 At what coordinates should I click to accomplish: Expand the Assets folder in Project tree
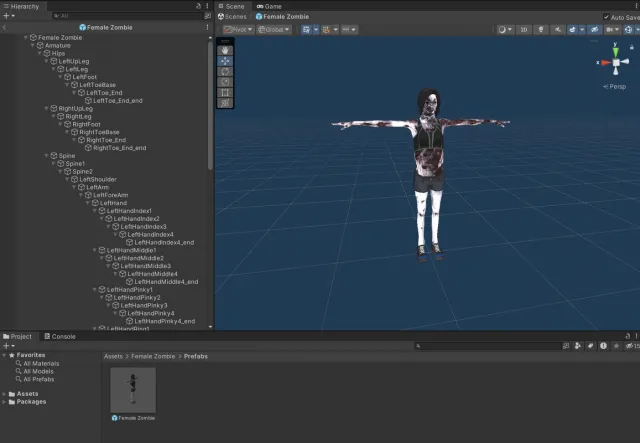click(x=4, y=394)
